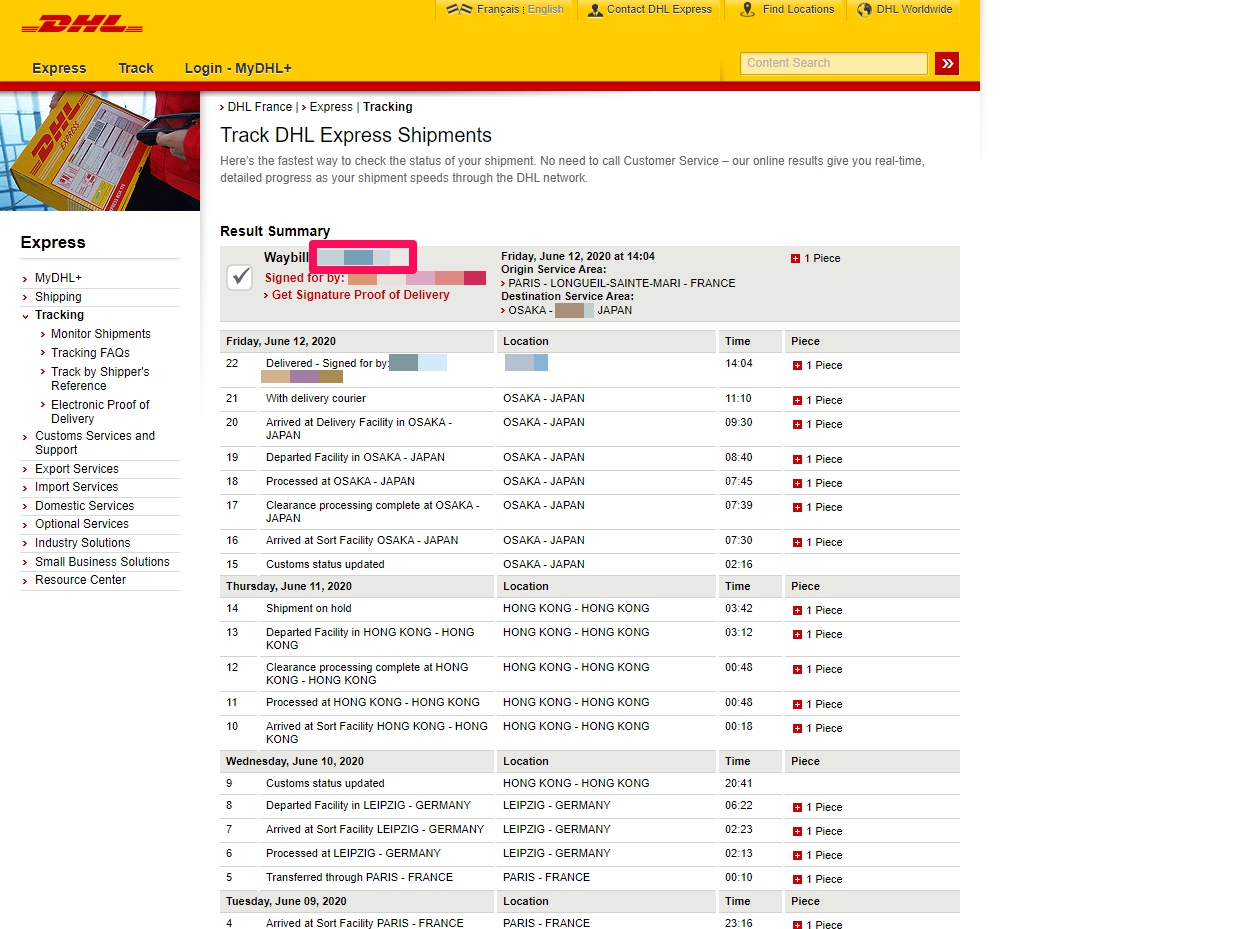Open Track by Shipper's Reference
Image resolution: width=1241 pixels, height=929 pixels.
[100, 379]
